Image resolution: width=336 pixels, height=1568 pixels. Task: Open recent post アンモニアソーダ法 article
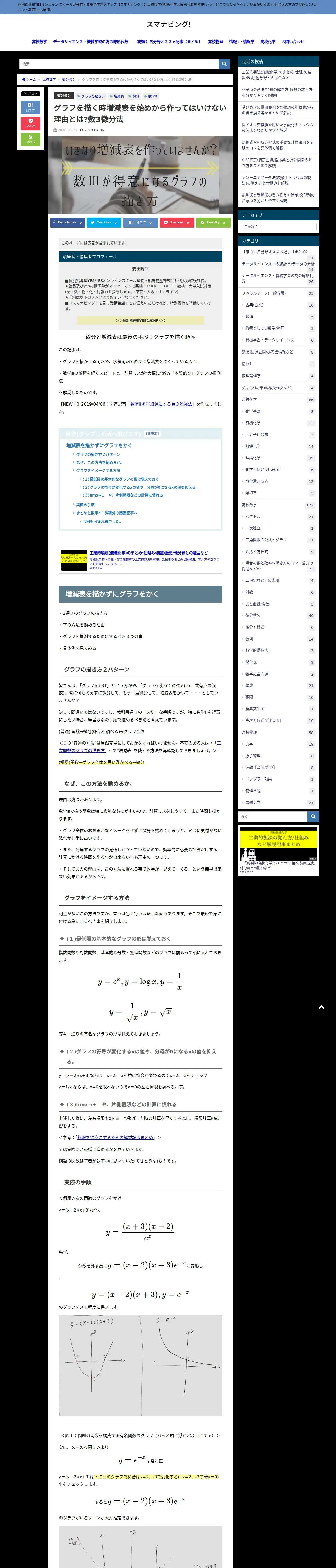(x=278, y=180)
